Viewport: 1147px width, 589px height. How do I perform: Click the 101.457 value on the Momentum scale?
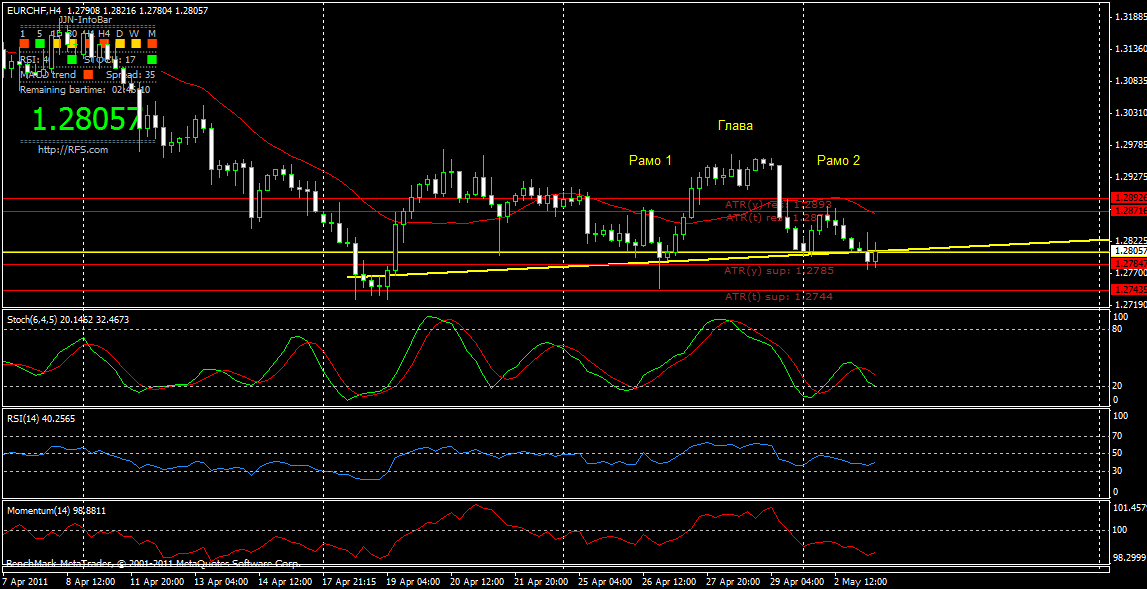click(1129, 507)
